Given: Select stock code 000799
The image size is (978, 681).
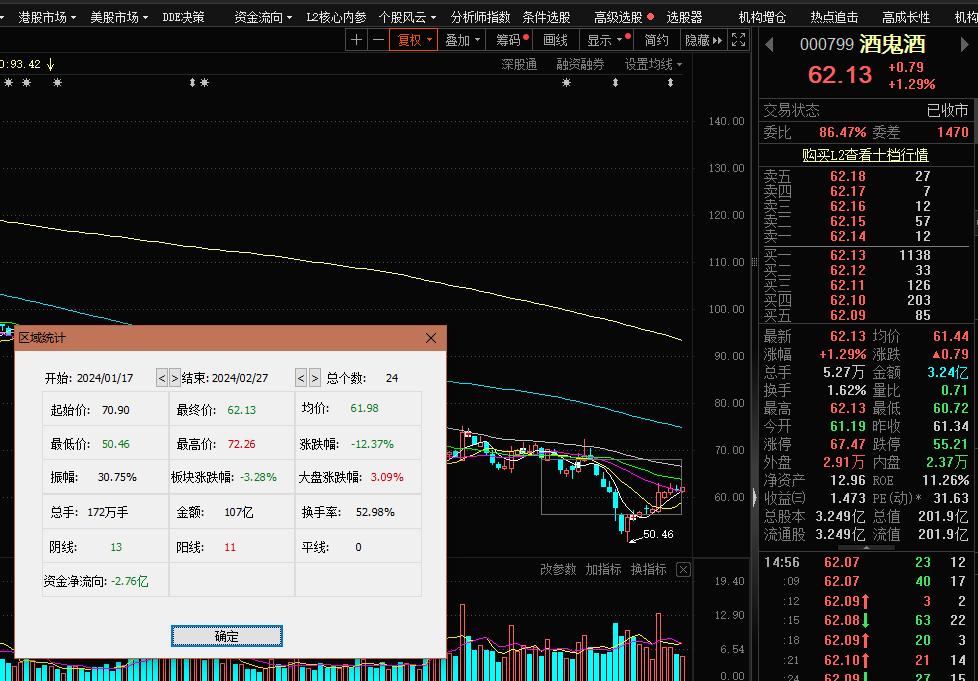Looking at the screenshot, I should (x=826, y=44).
